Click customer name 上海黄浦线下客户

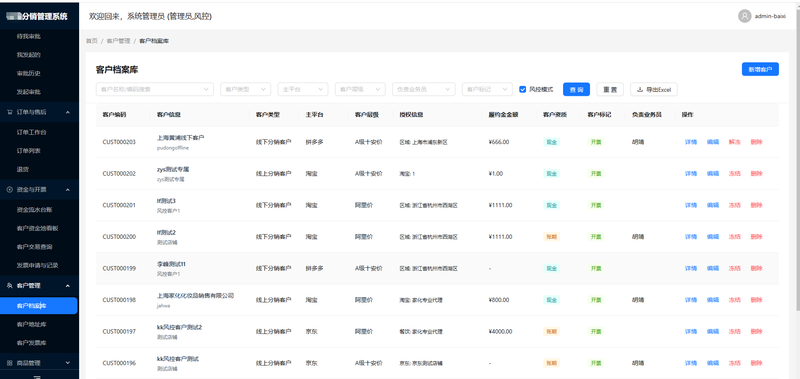tap(181, 138)
